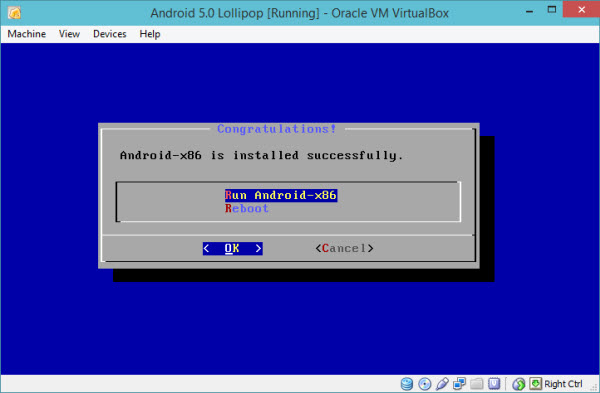This screenshot has width=600, height=393.
Task: Click the network adapters status icon
Action: click(459, 383)
